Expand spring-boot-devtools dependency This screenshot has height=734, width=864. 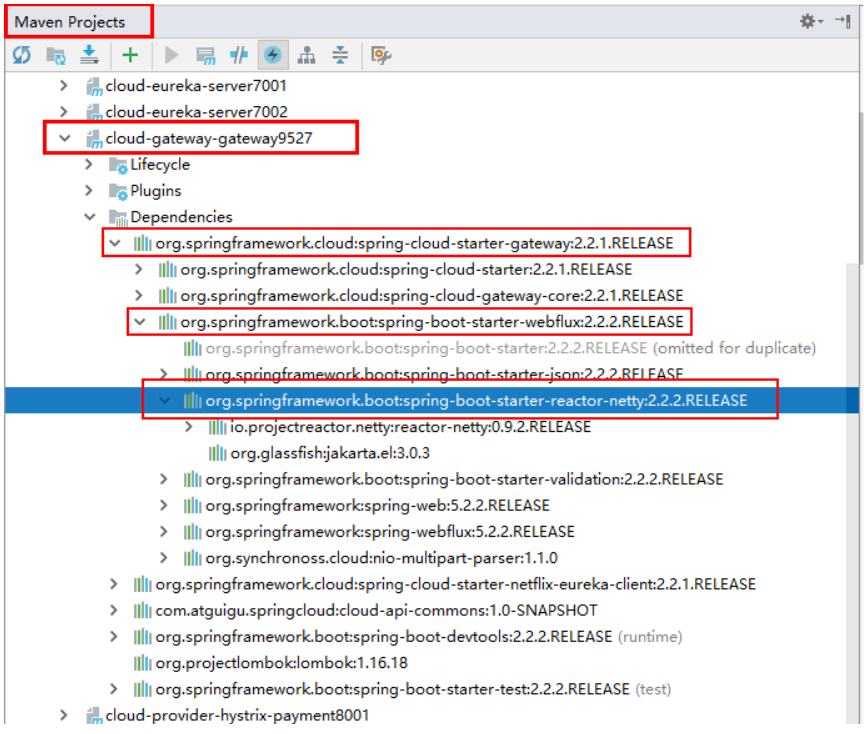pyautogui.click(x=114, y=637)
